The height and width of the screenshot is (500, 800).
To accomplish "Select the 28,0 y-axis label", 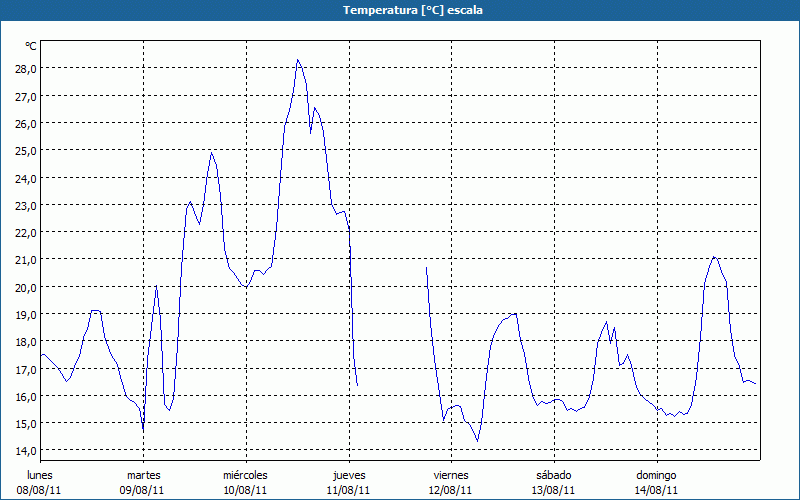I will pos(25,68).
